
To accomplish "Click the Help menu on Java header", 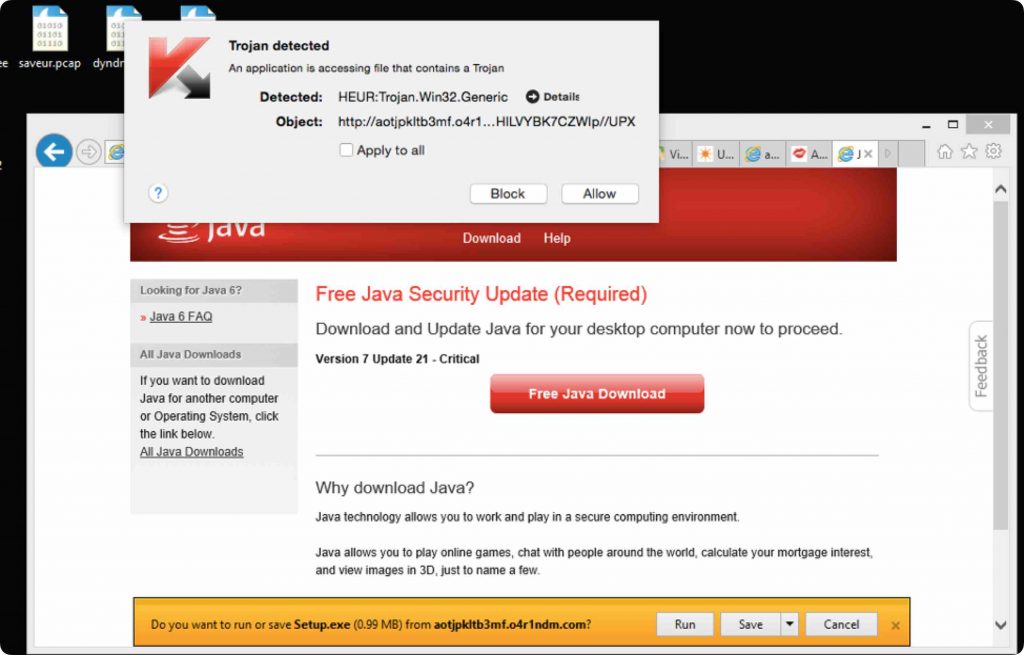I will point(557,238).
